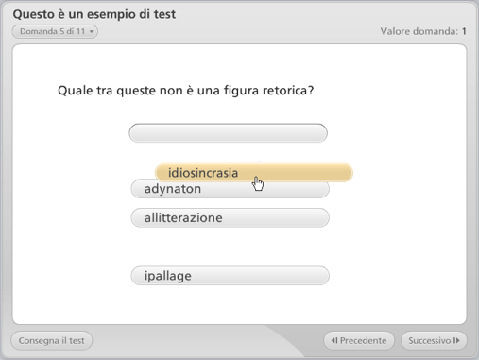
Task: Click the empty answer drop slot
Action: coord(228,133)
